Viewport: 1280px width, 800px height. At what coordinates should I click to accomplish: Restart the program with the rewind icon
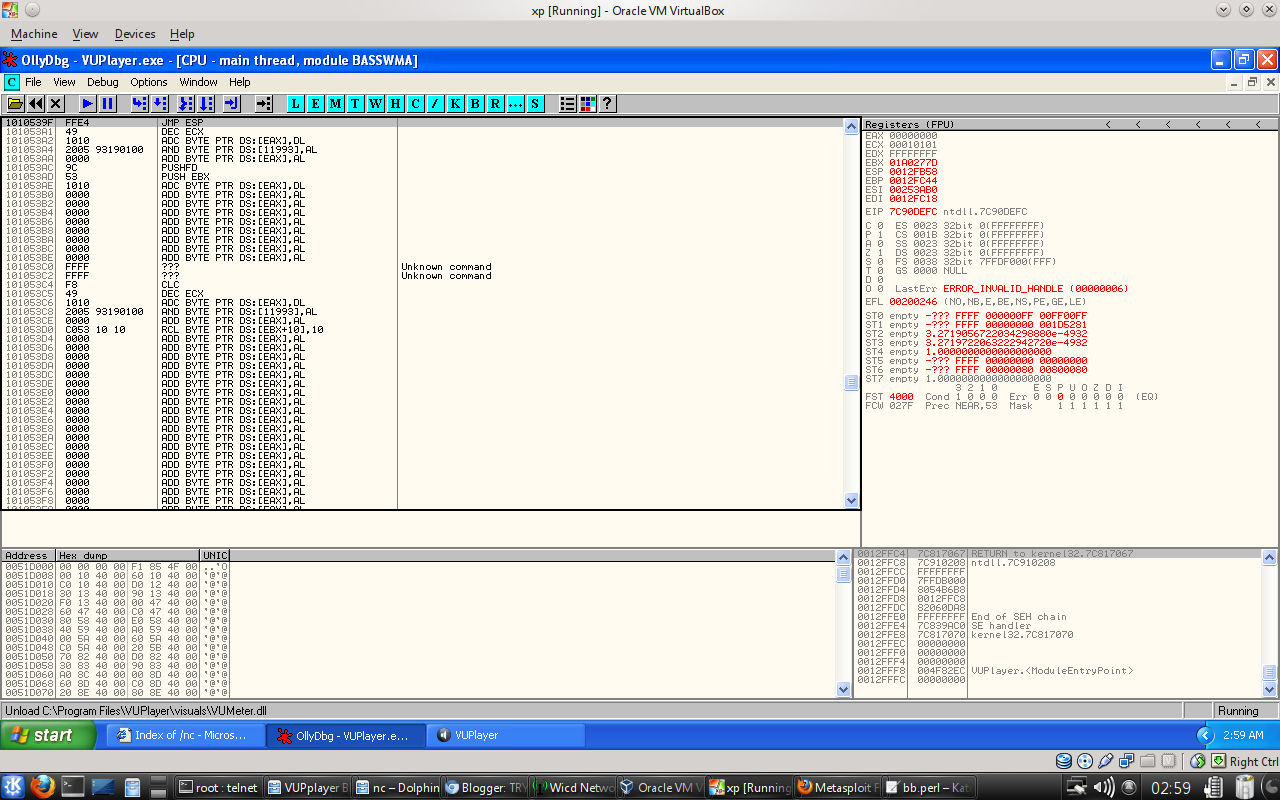[x=36, y=103]
